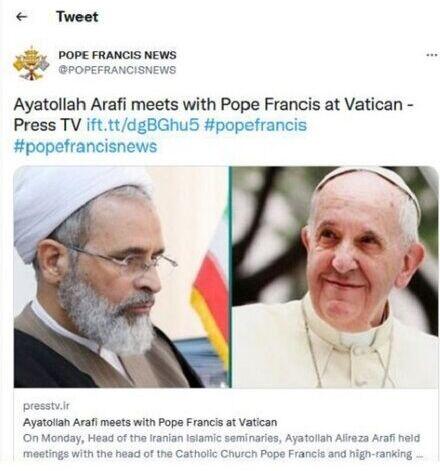
Task: Open the #popefrancis hashtag
Action: tap(255, 125)
